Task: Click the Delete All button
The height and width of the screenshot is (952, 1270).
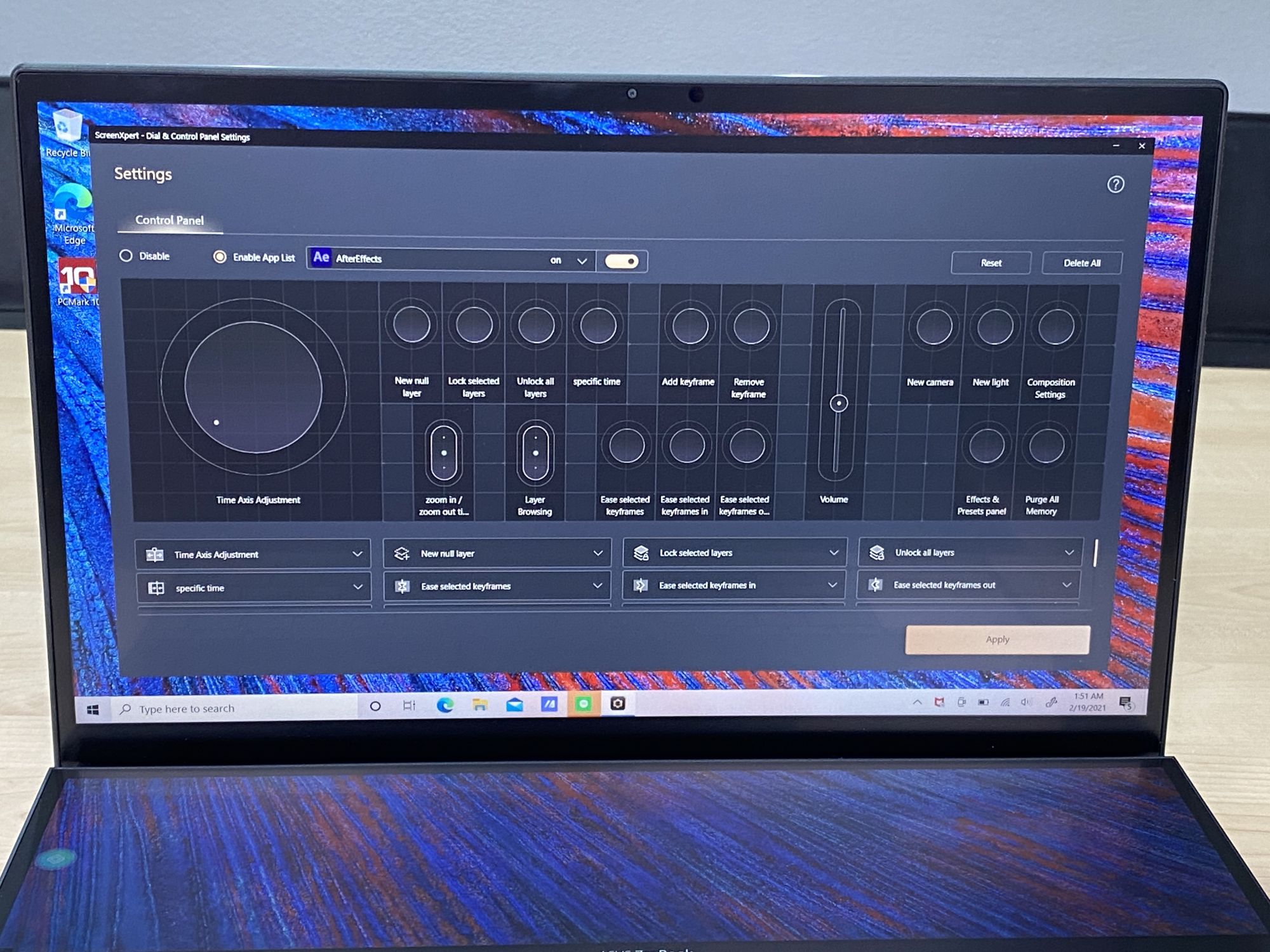Action: [x=1081, y=263]
